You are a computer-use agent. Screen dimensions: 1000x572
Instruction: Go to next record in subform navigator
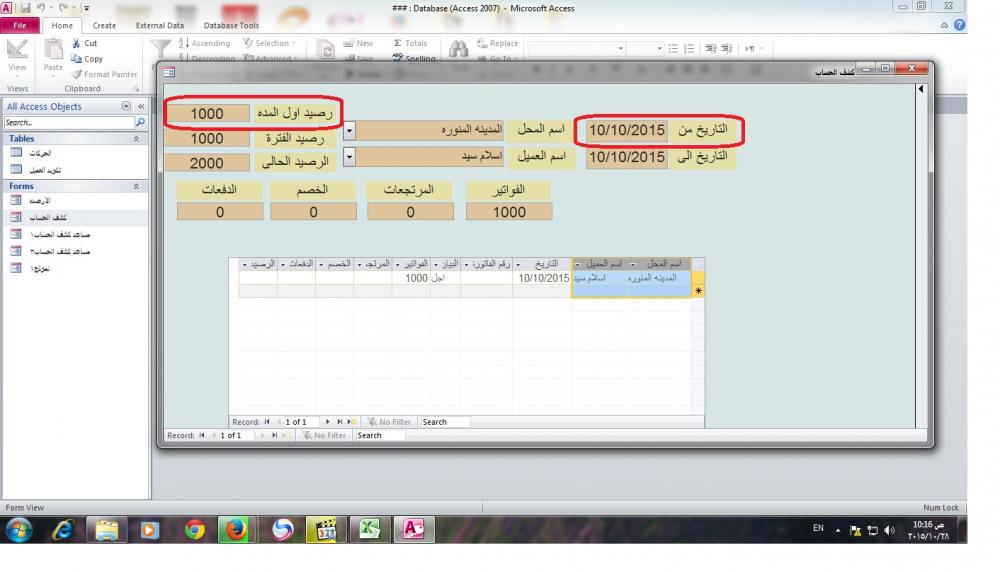tap(328, 422)
